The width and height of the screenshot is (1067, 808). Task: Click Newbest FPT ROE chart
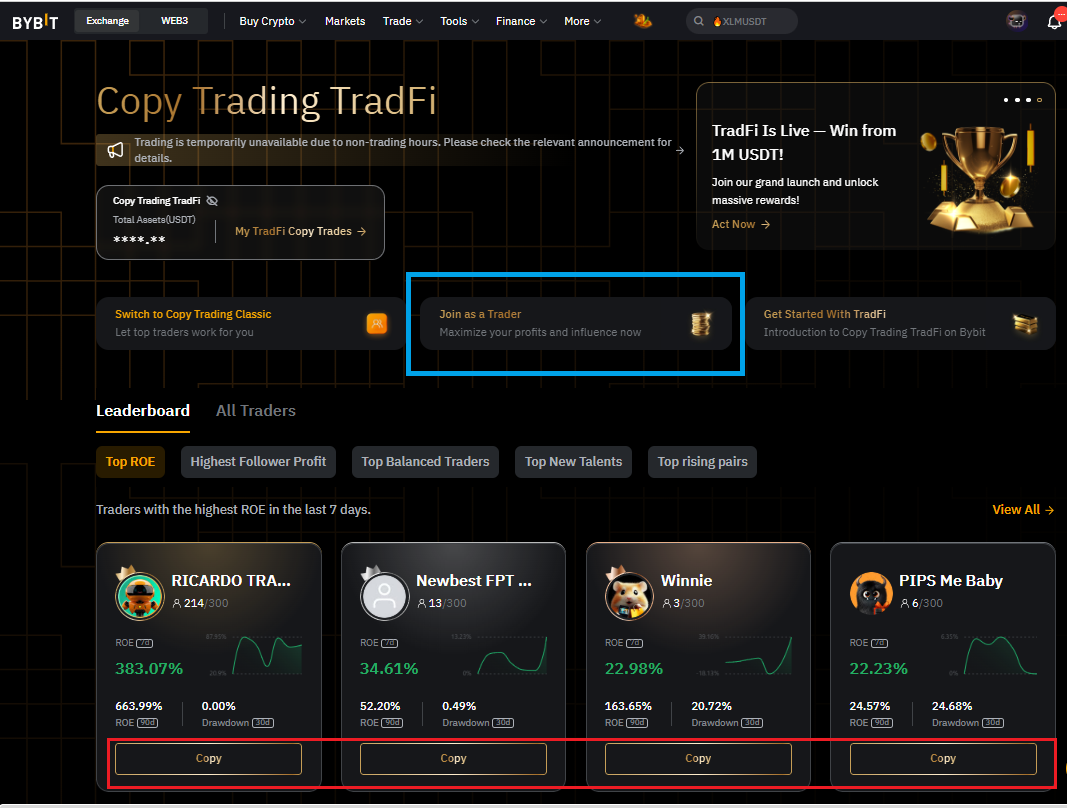(512, 655)
